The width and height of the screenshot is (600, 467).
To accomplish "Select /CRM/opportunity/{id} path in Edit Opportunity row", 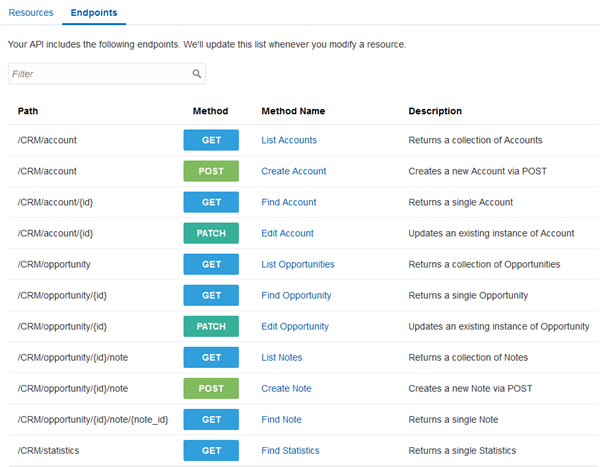I will click(62, 326).
